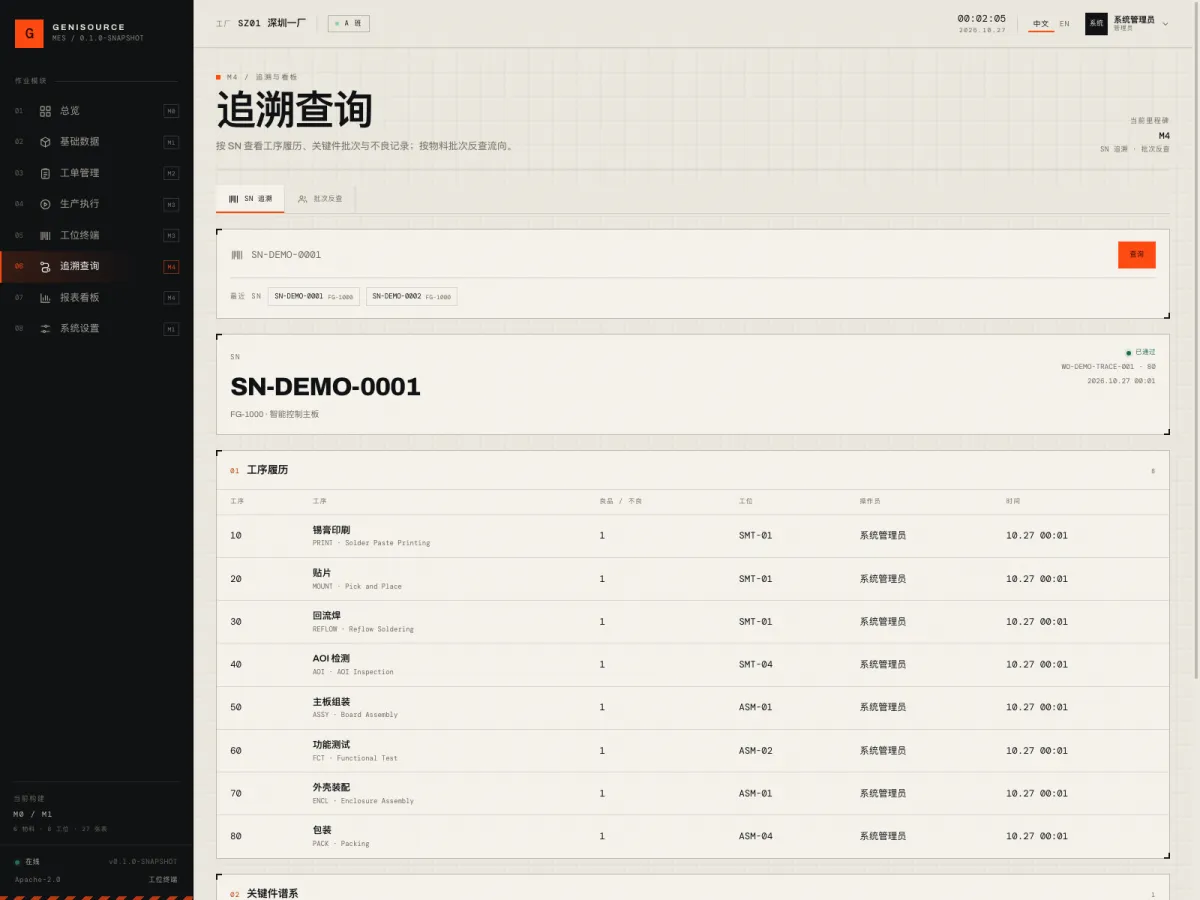Switch to the 批次反查 tab
Screen dimensions: 1200x900
pyautogui.click(x=320, y=199)
